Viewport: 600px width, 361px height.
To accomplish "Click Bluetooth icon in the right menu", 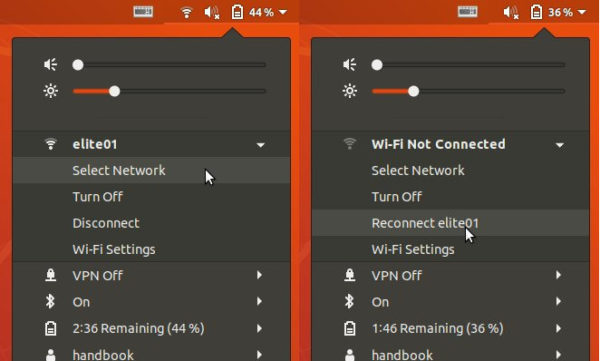I will coord(349,302).
